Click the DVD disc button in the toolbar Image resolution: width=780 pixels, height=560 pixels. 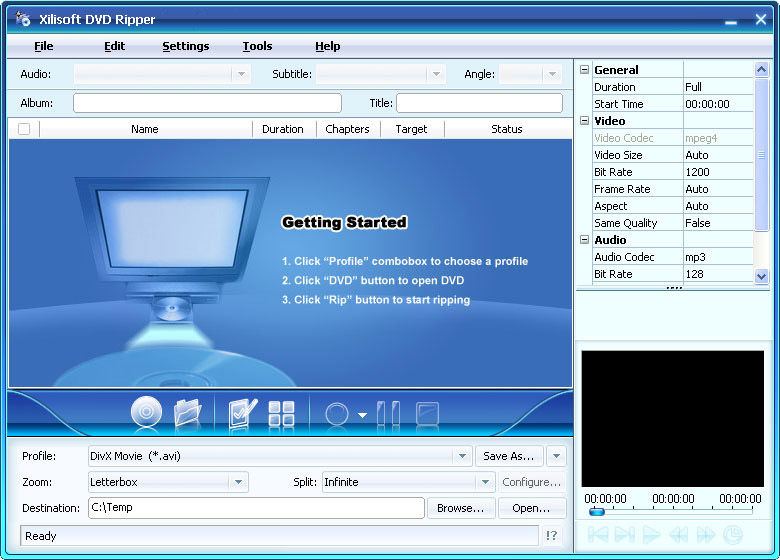[x=146, y=412]
